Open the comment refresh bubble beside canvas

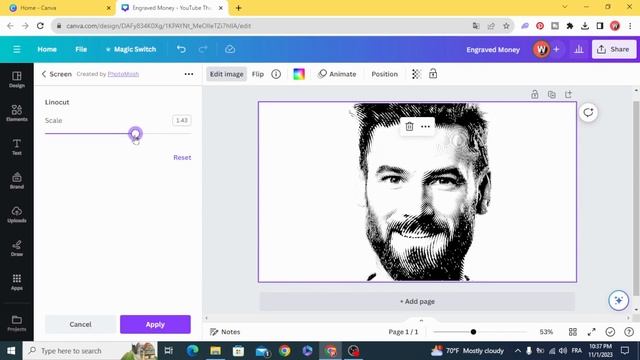pos(588,113)
